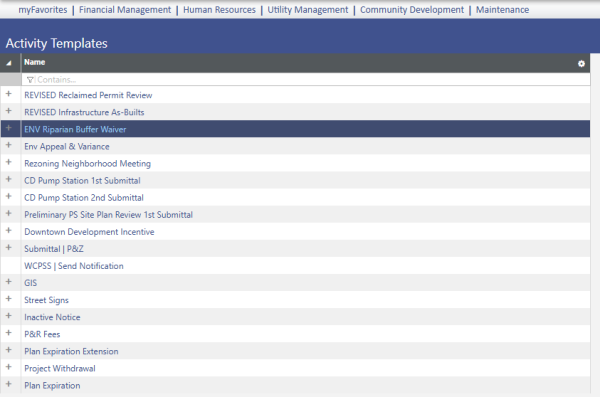600x397 pixels.
Task: Expand Preliminary PS Site Plan Review row
Action: (9, 213)
